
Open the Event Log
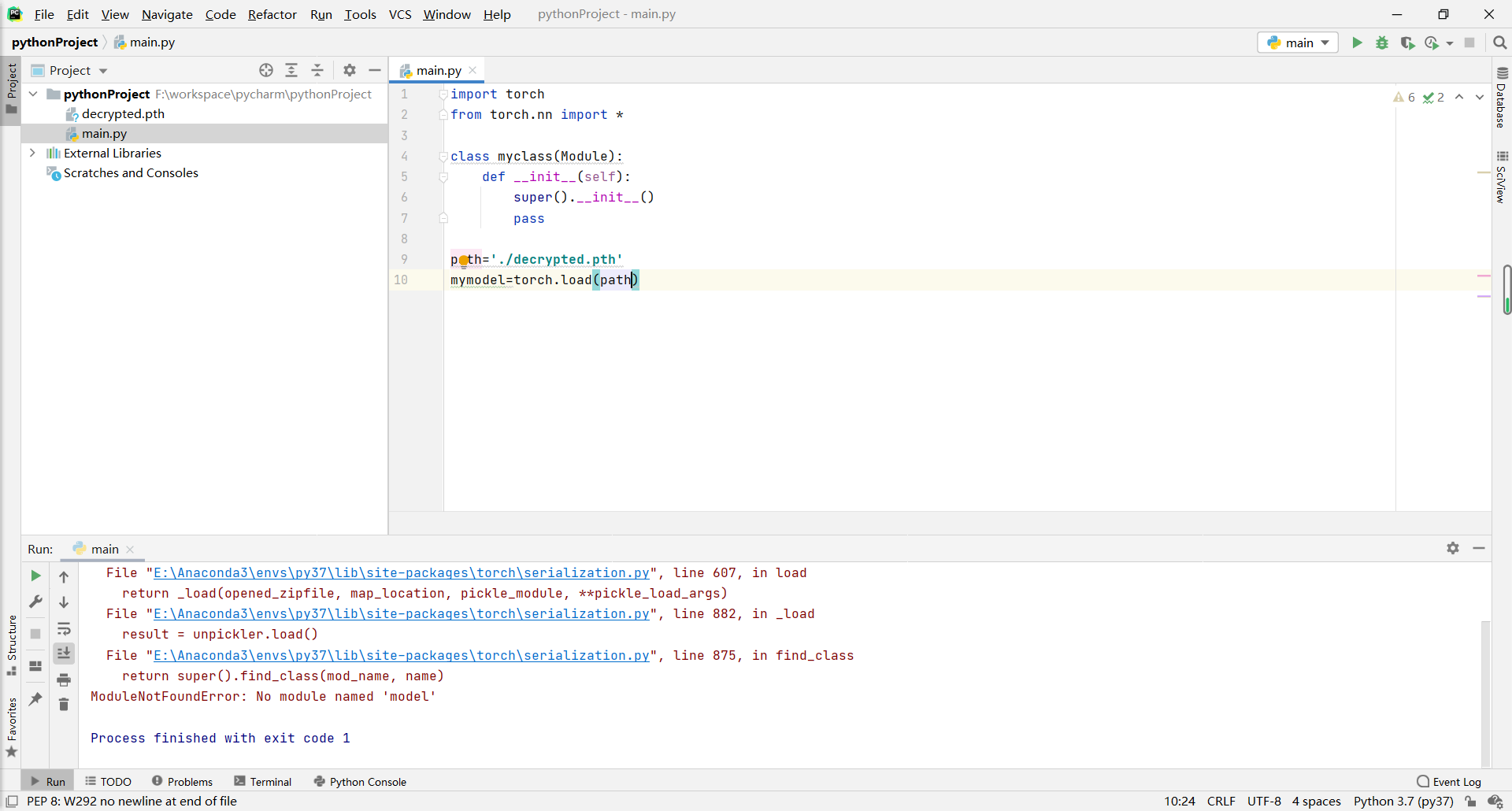(x=1449, y=781)
